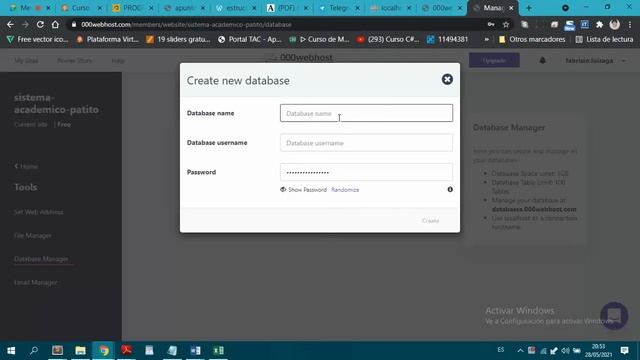Close the estruc browser tab
This screenshot has height=360, width=640.
[254, 8]
